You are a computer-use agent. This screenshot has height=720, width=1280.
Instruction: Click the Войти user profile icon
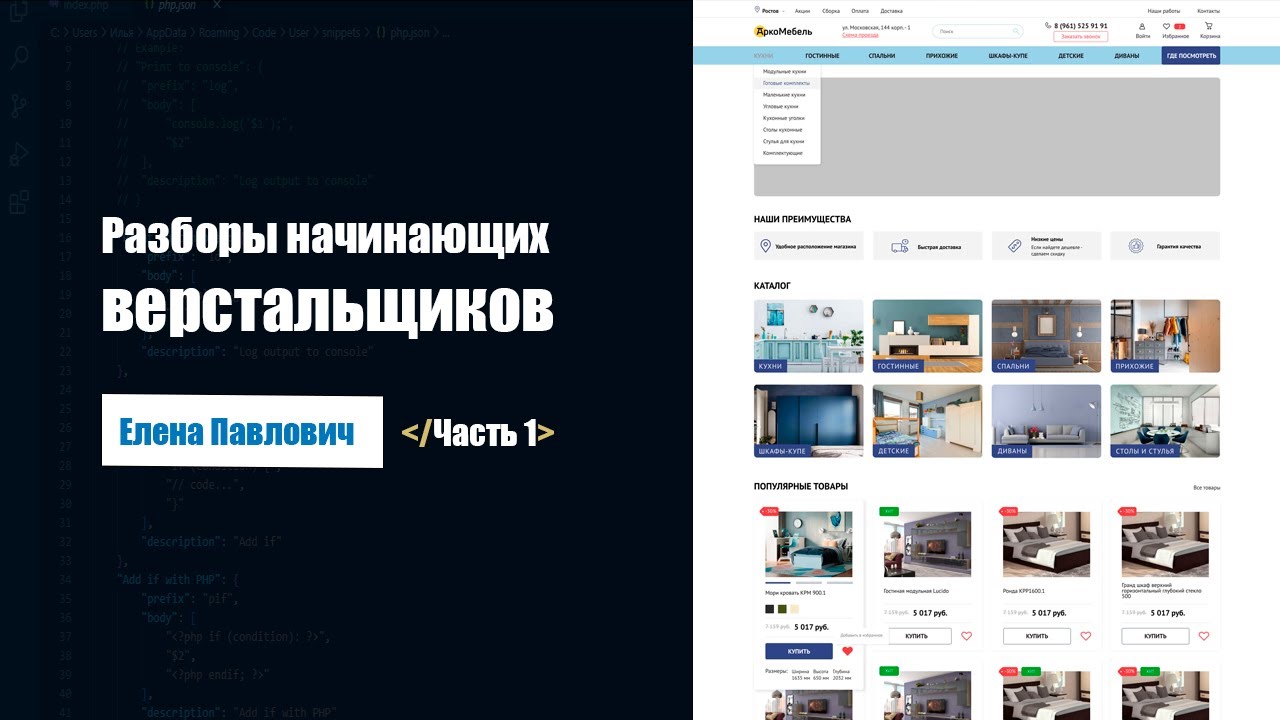(1143, 27)
